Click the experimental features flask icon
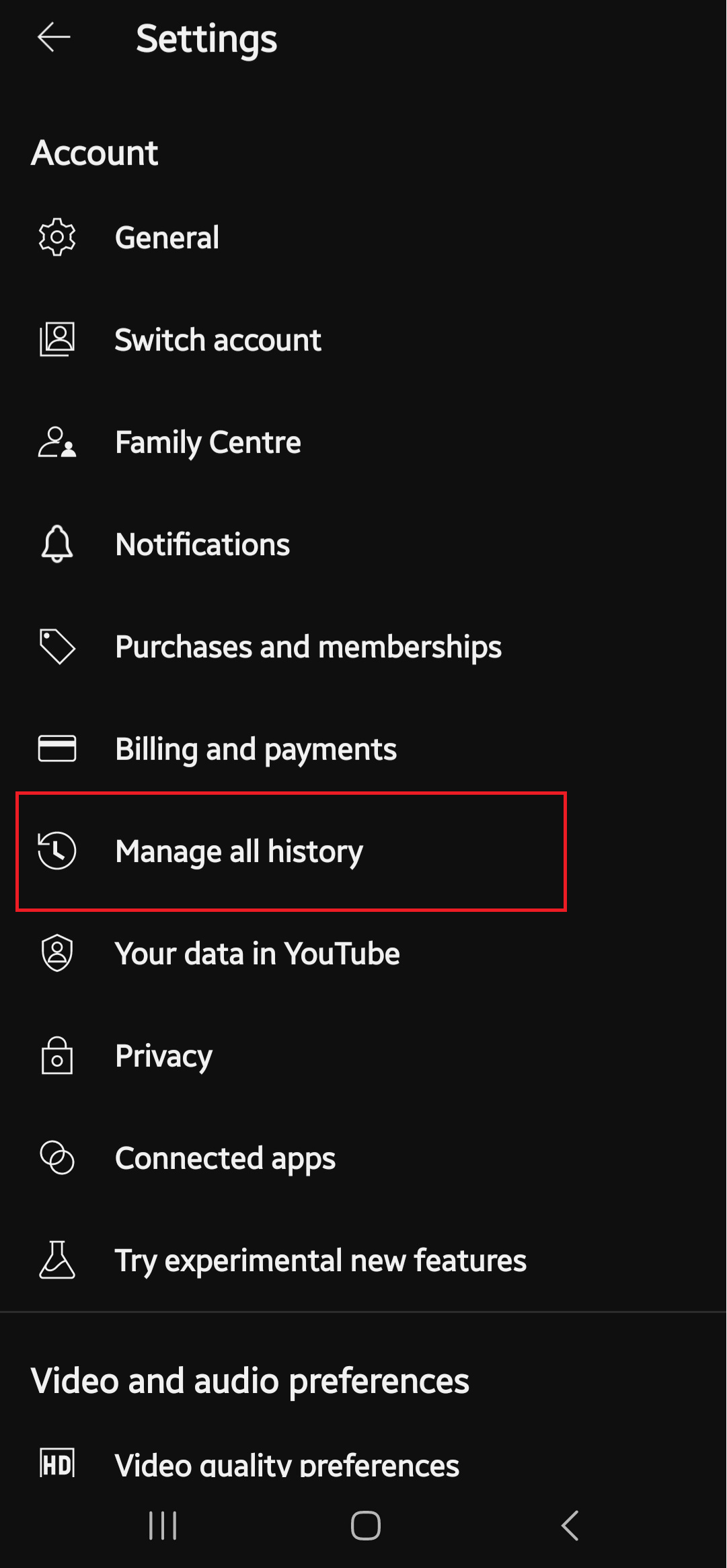This screenshot has width=727, height=1568. point(56,1260)
